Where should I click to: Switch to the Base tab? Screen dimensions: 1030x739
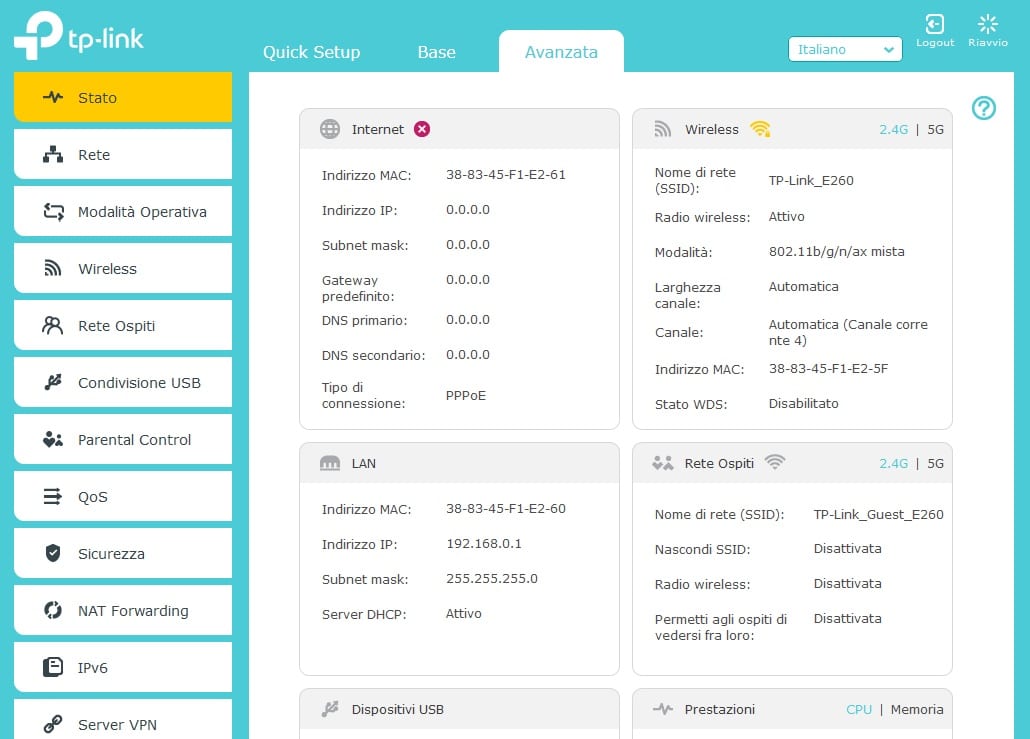(436, 52)
